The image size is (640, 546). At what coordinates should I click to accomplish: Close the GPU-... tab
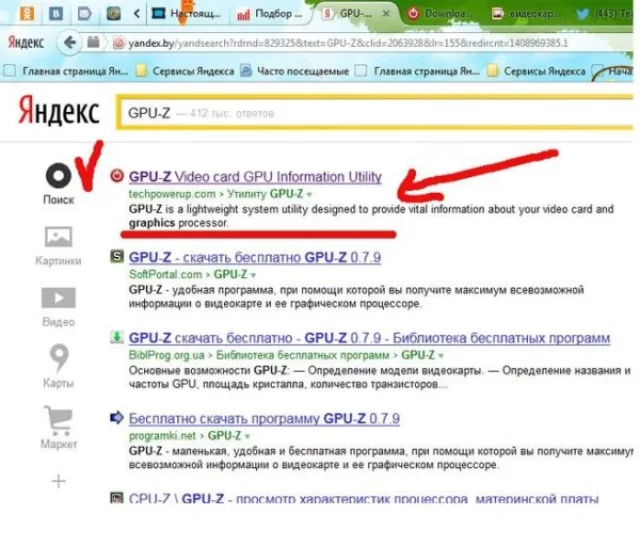[386, 14]
